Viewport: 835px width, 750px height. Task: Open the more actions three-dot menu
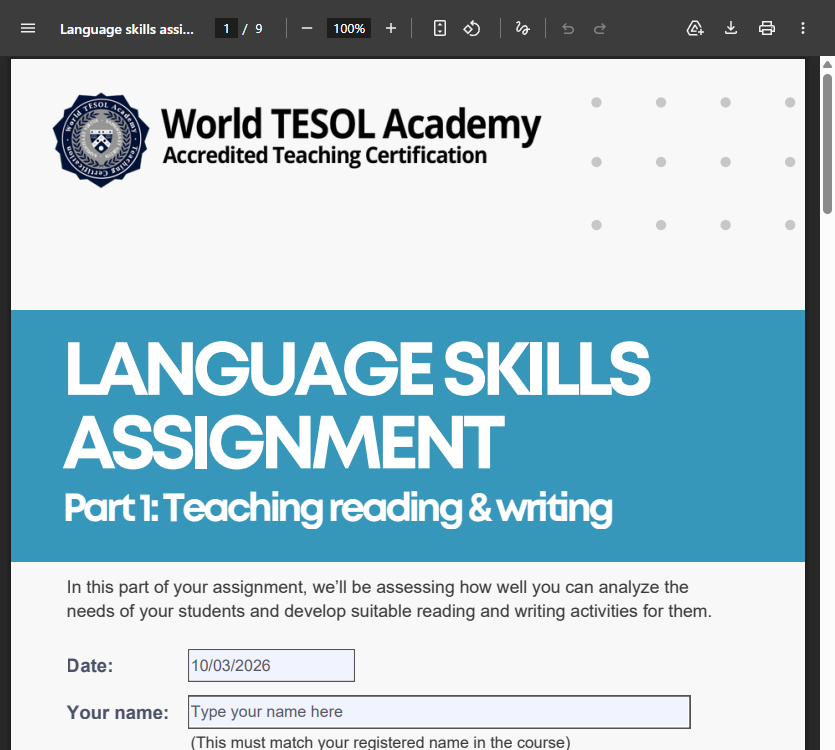[x=803, y=28]
